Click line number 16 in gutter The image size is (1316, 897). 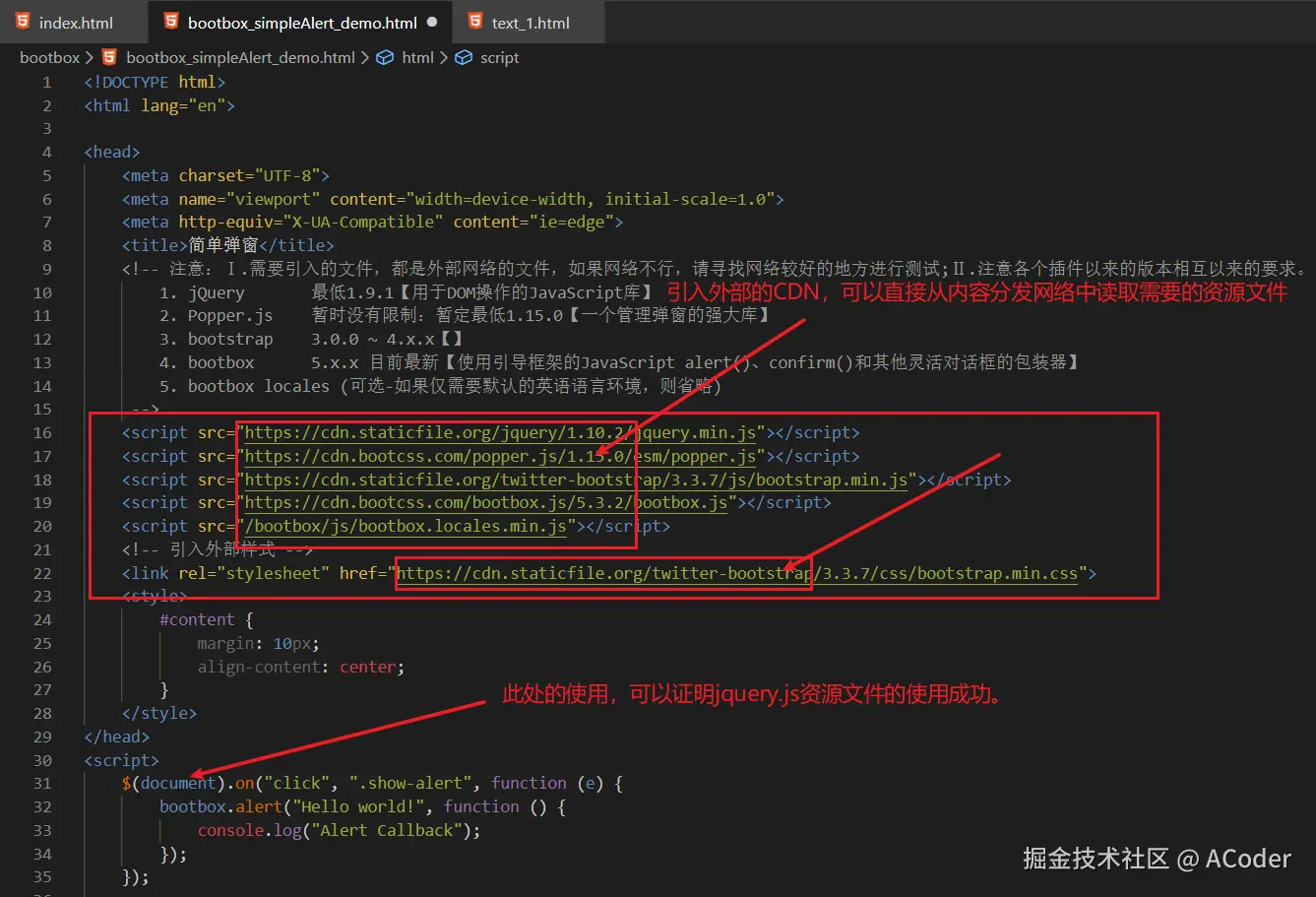pos(42,432)
